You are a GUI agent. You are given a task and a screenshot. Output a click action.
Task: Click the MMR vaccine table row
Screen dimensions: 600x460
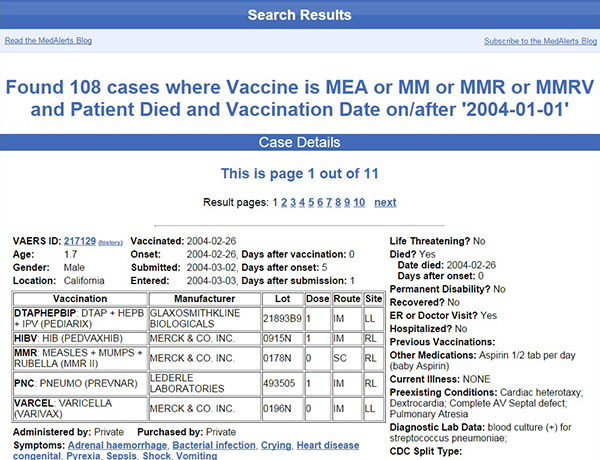click(78, 358)
